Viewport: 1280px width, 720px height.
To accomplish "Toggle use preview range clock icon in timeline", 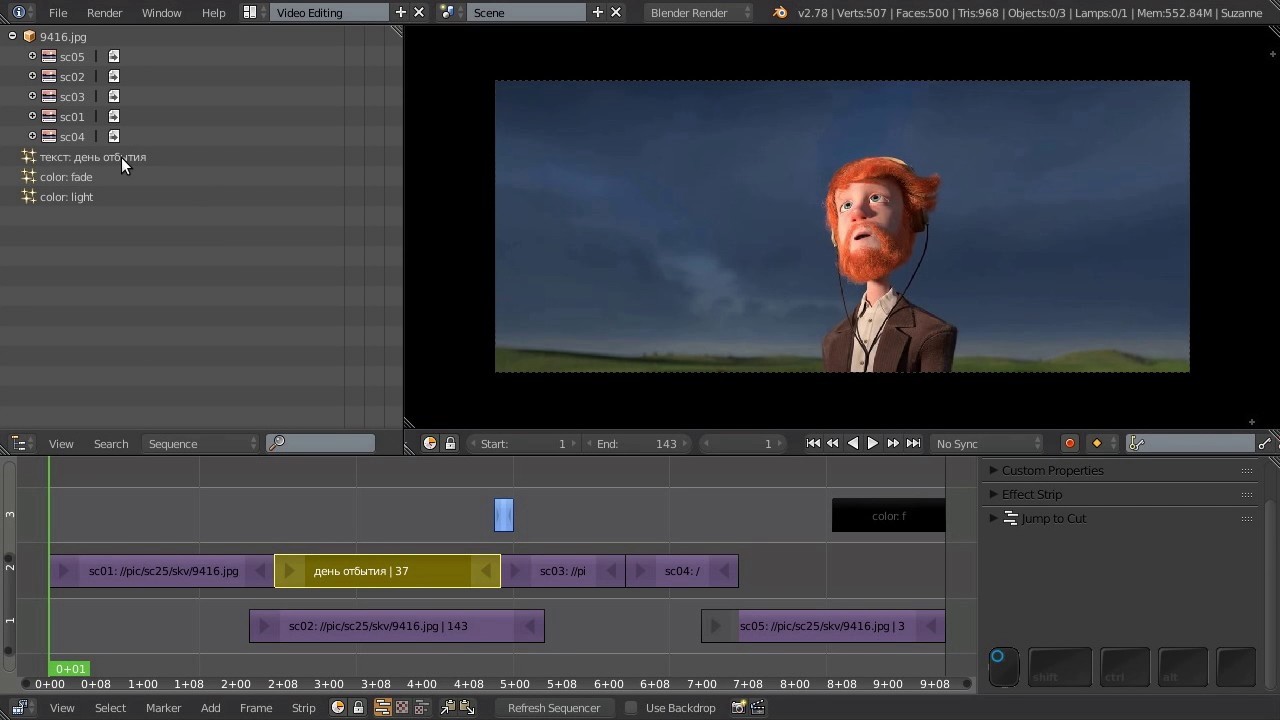I will (430, 444).
